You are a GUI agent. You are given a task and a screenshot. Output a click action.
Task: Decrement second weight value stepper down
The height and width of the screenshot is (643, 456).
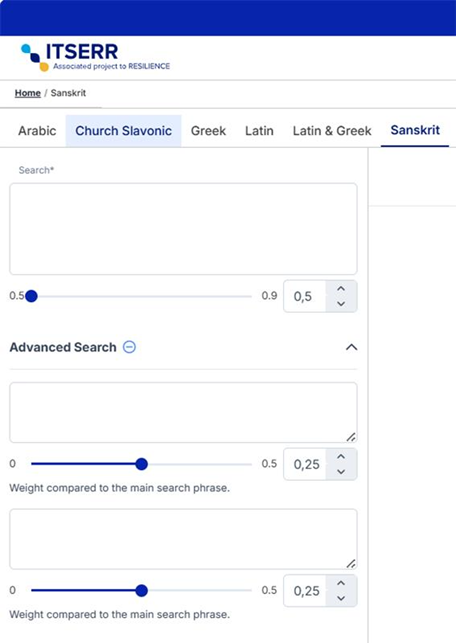(341, 598)
